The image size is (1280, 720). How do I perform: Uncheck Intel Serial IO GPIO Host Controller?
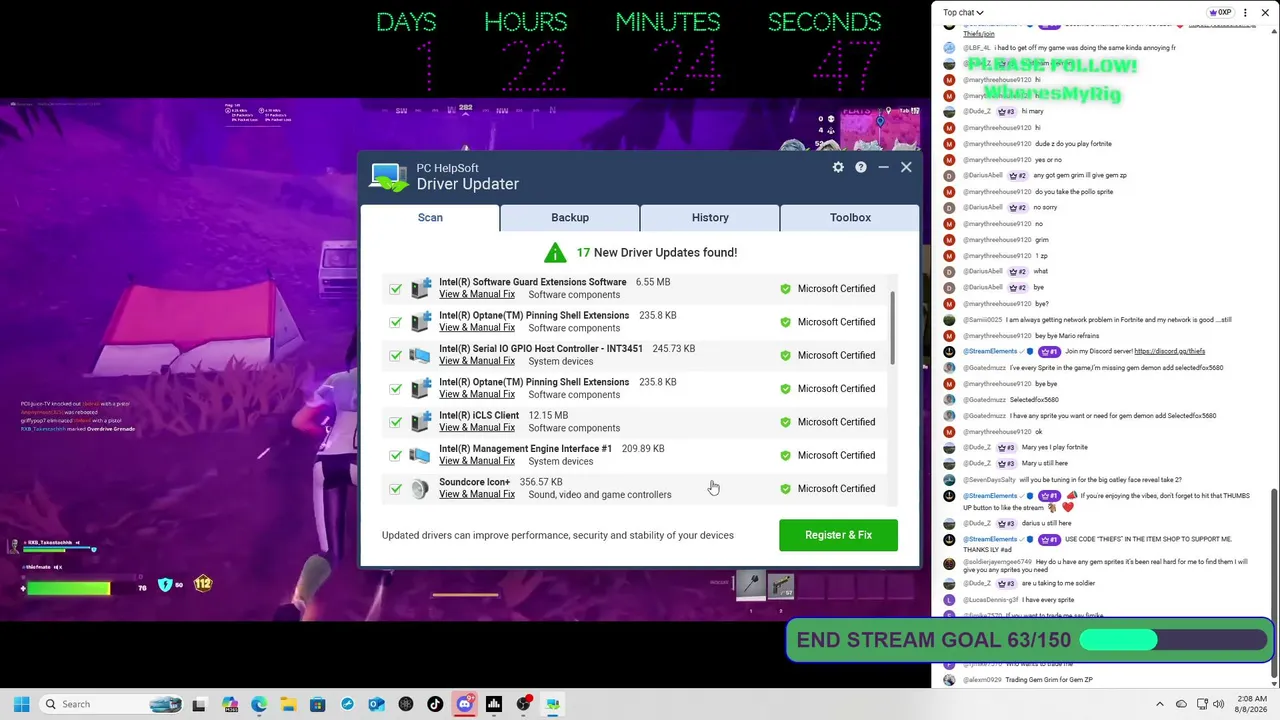tap(396, 355)
